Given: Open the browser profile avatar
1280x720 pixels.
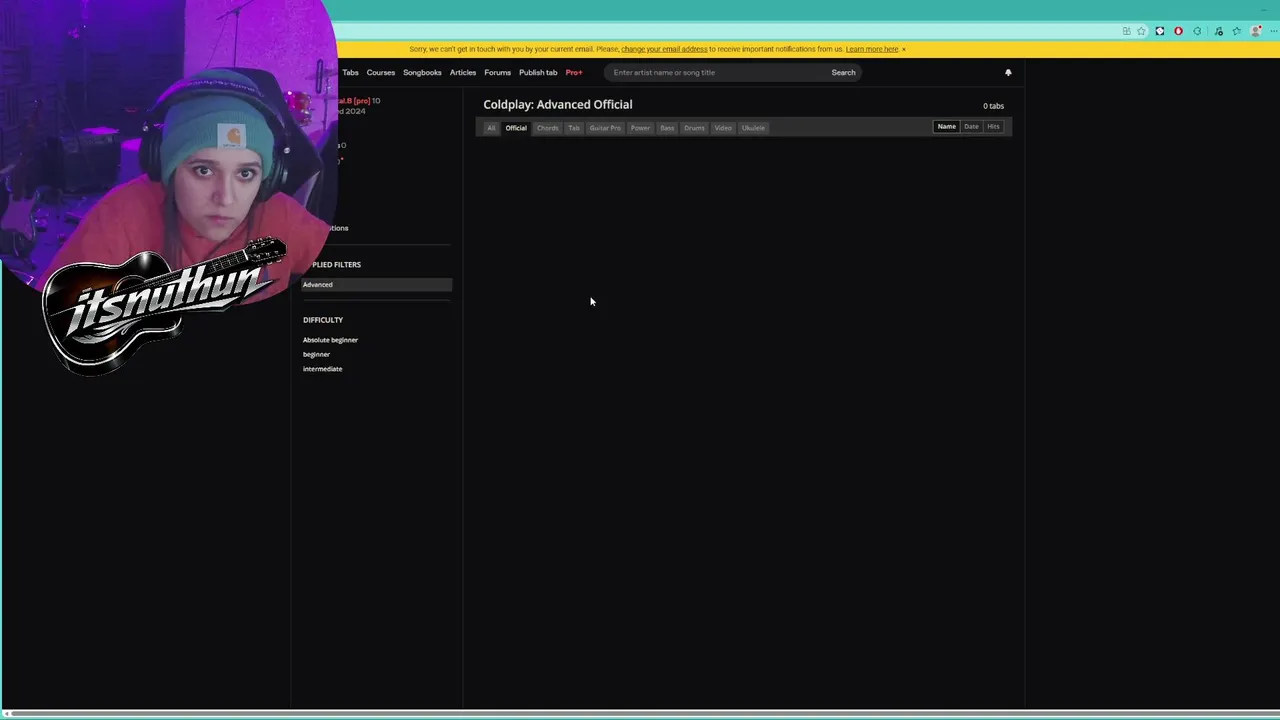Looking at the screenshot, I should pyautogui.click(x=1256, y=31).
